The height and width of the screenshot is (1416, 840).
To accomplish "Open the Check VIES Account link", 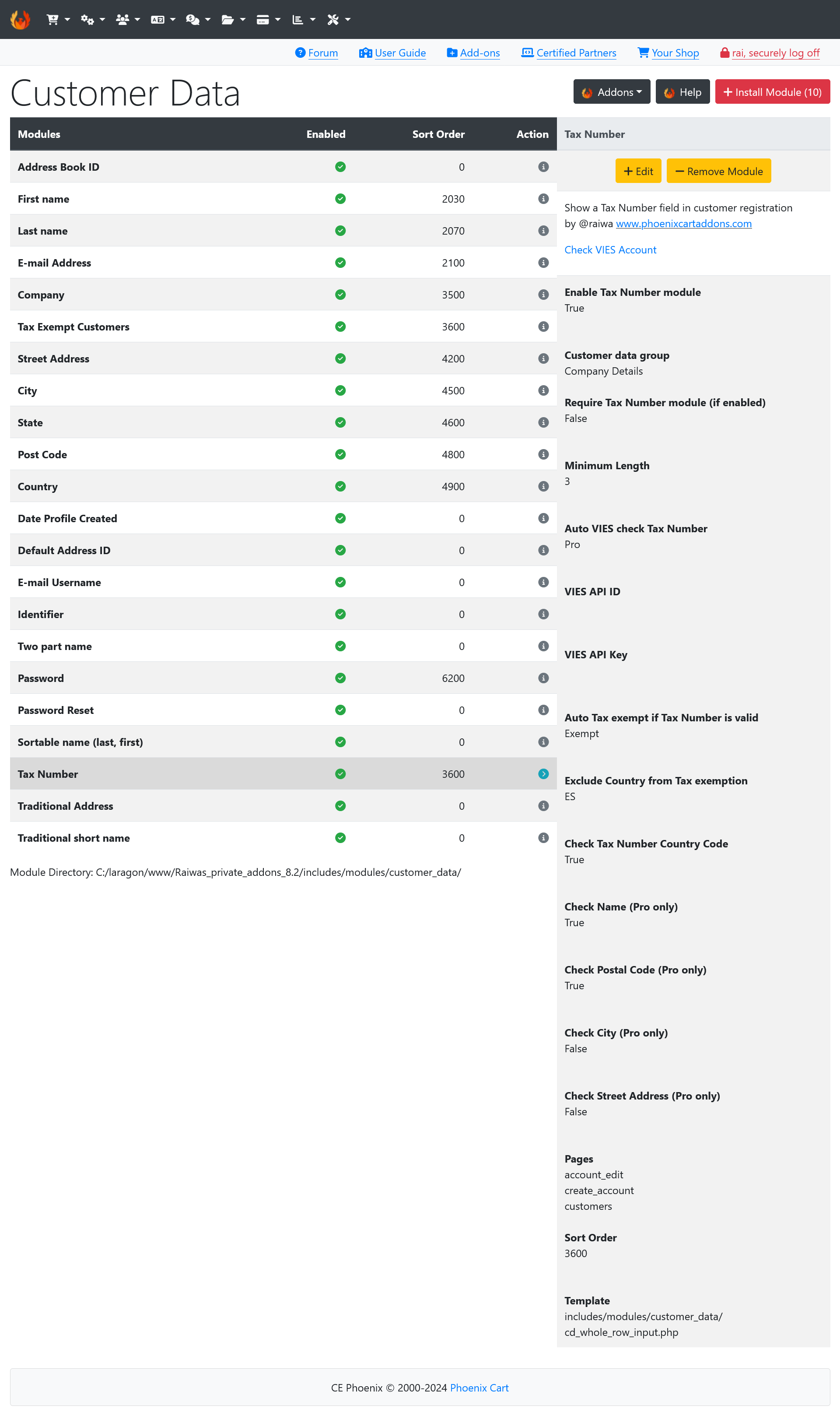I will pyautogui.click(x=610, y=249).
